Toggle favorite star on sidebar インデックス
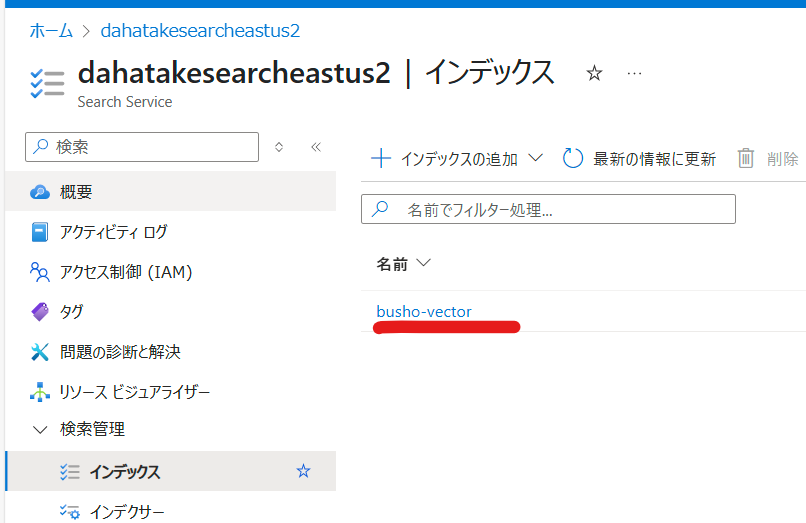This screenshot has height=523, width=806. click(x=303, y=471)
